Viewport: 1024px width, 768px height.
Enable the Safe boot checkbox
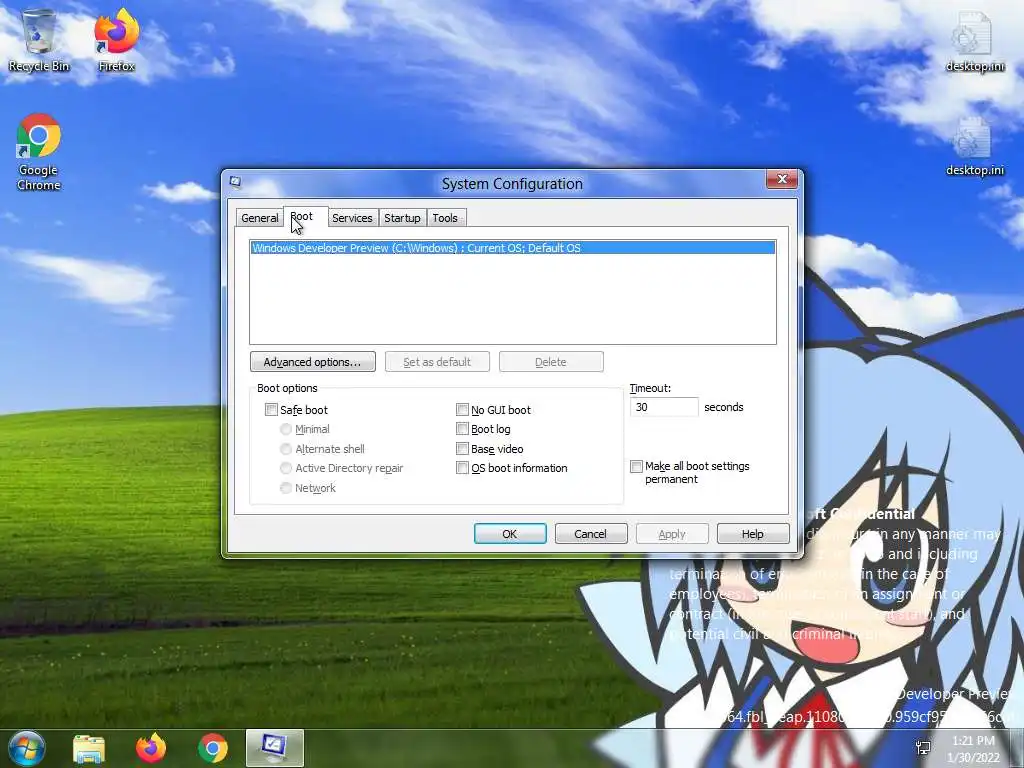271,409
